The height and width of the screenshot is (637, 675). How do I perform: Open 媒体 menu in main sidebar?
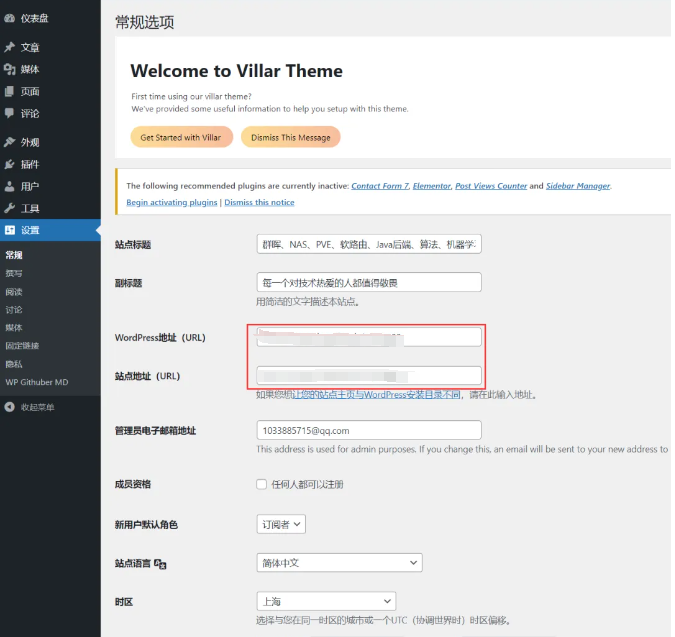pos(30,69)
